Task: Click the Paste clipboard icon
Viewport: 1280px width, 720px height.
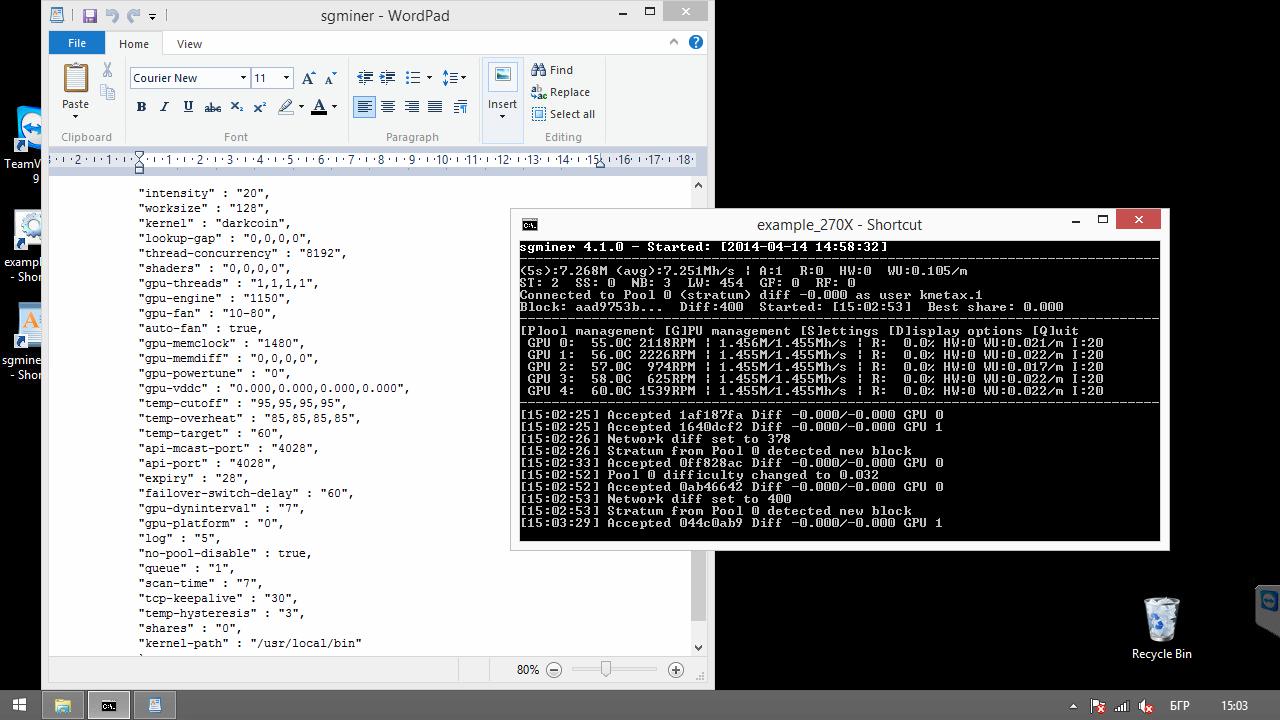Action: point(76,78)
